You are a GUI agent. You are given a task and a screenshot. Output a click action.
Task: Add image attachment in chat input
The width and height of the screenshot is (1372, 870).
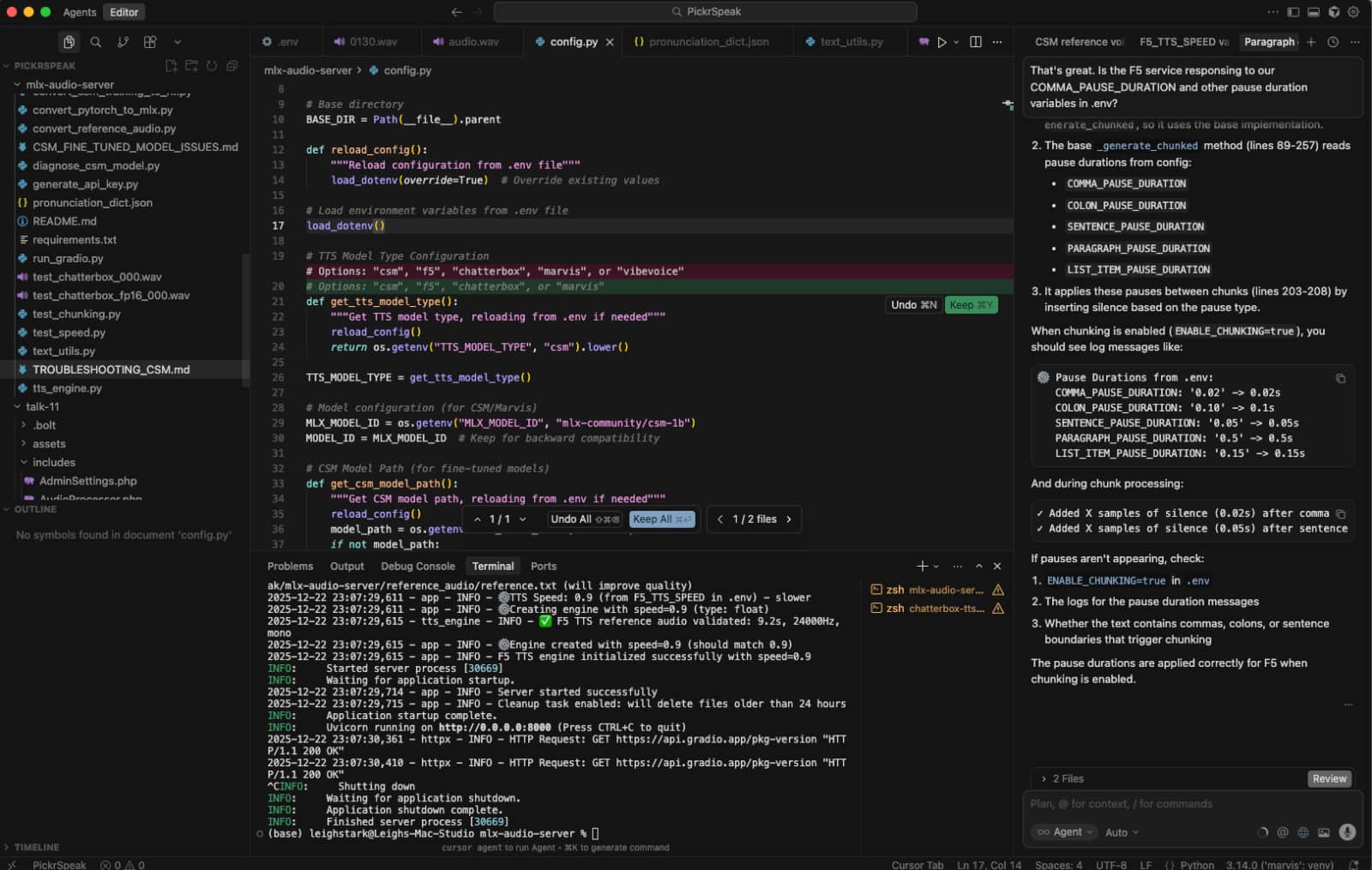[x=1324, y=831]
